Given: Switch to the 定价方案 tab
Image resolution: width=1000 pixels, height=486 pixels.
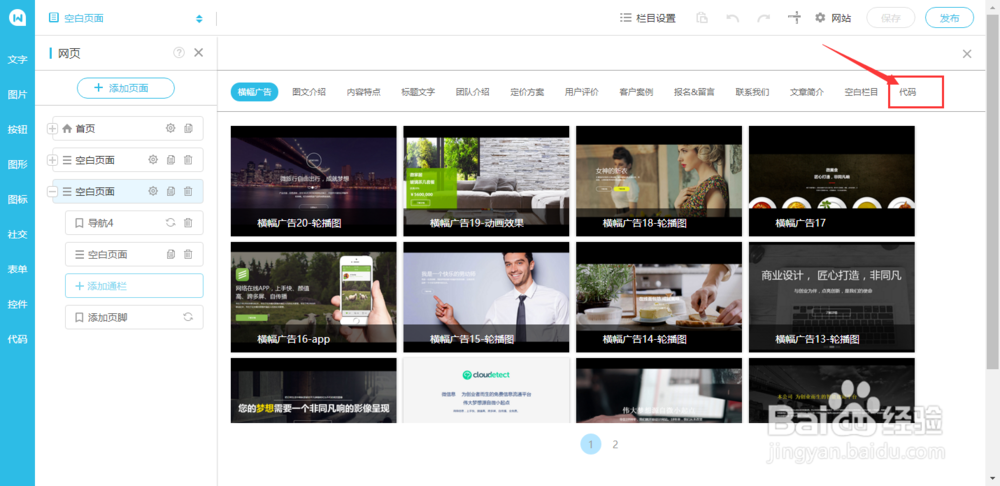Looking at the screenshot, I should [527, 92].
